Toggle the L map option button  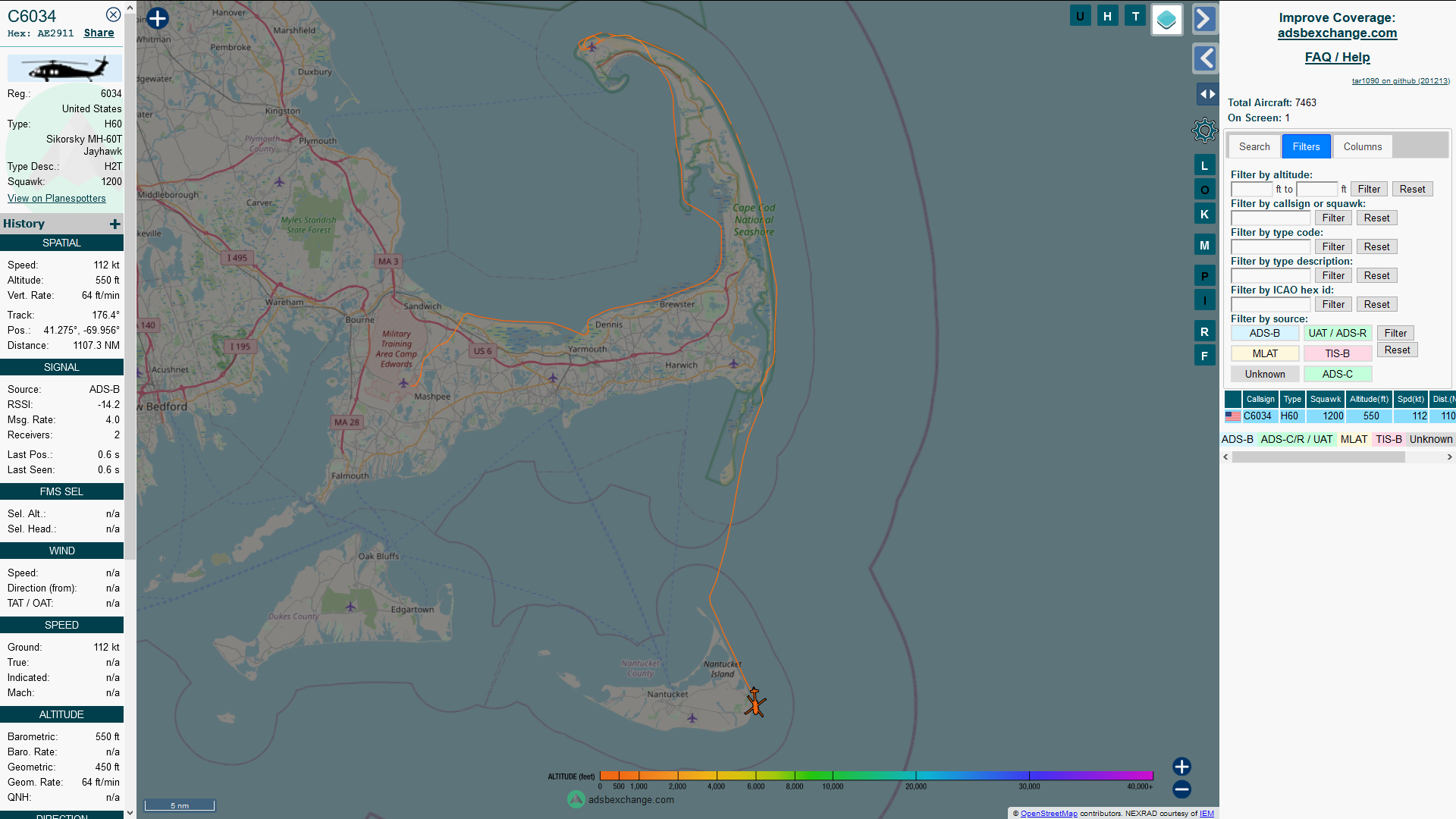click(1204, 165)
